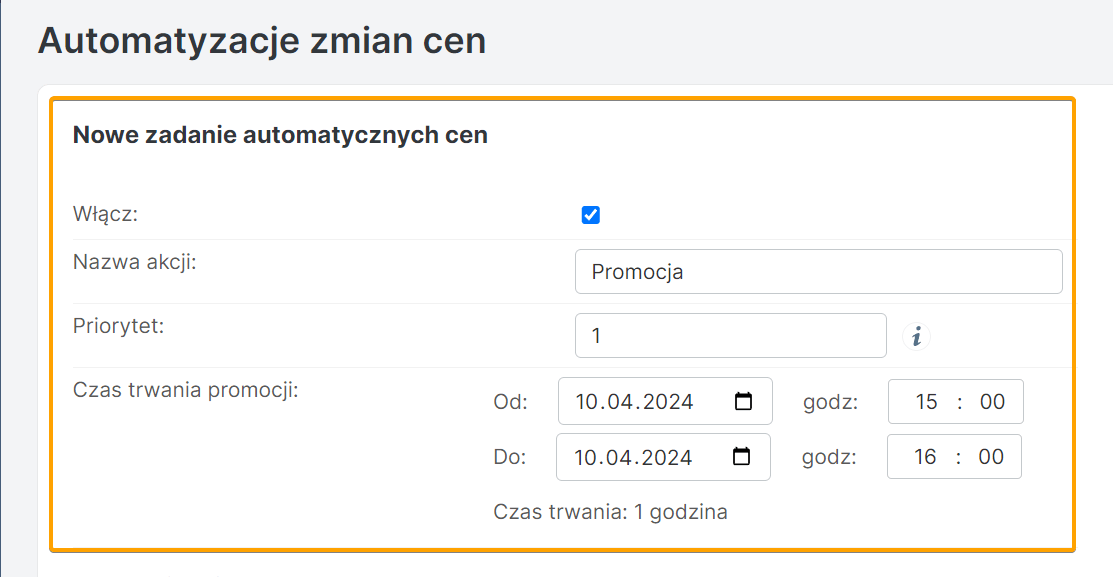Open the calendar picker for the Od date

pos(743,402)
